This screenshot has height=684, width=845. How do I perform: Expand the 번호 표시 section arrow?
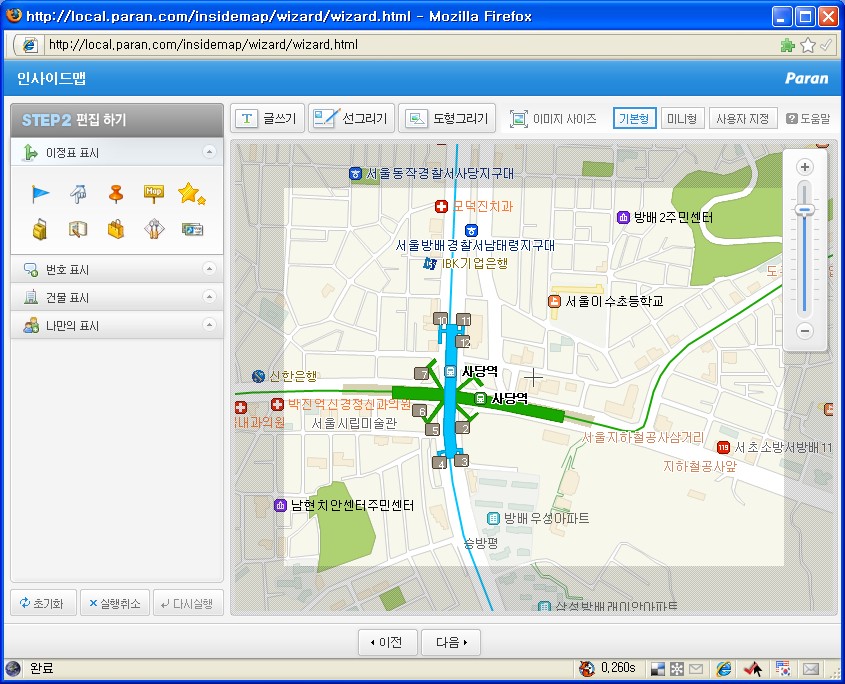210,268
